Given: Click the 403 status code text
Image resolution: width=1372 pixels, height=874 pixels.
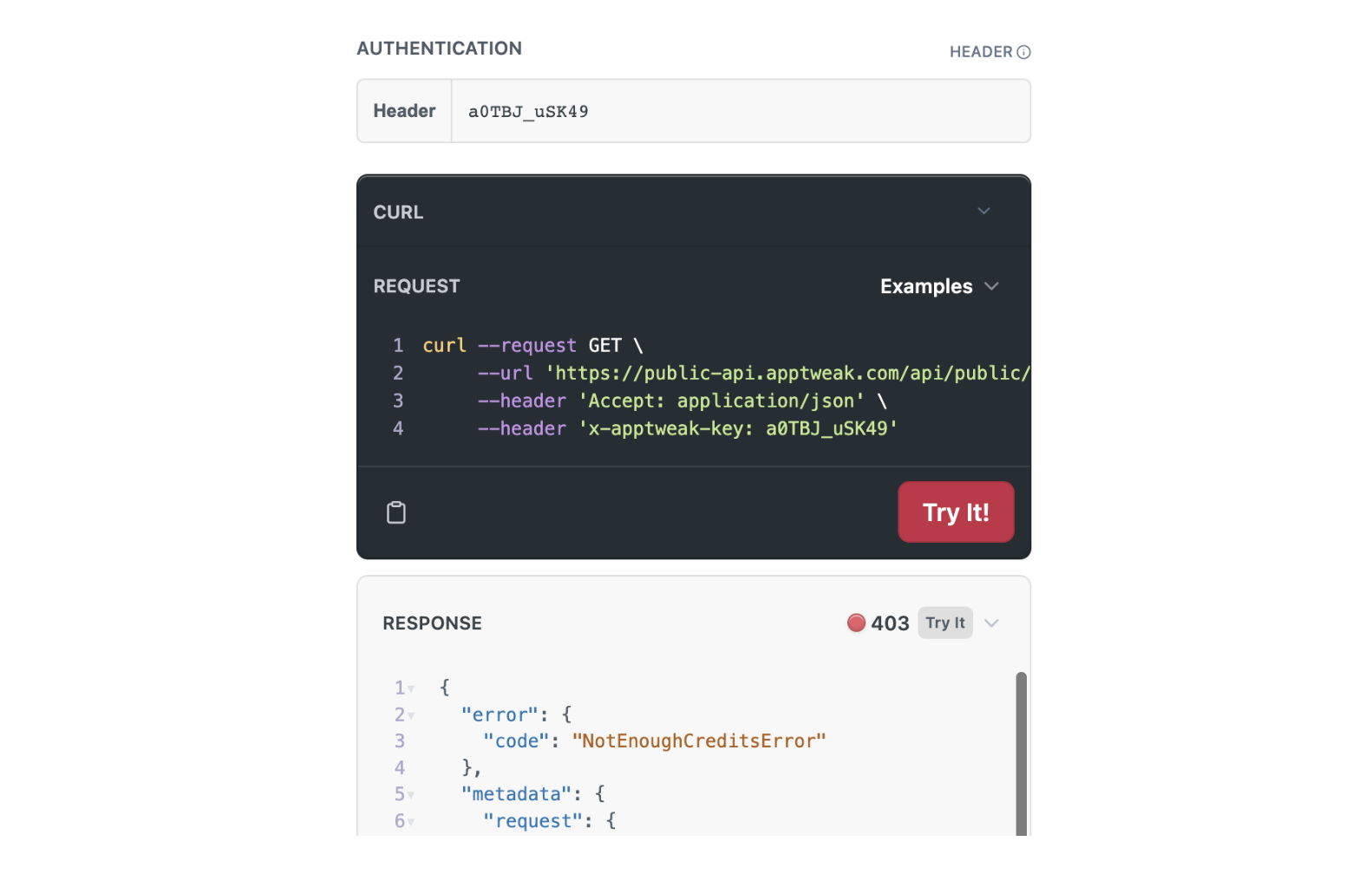Looking at the screenshot, I should 890,623.
